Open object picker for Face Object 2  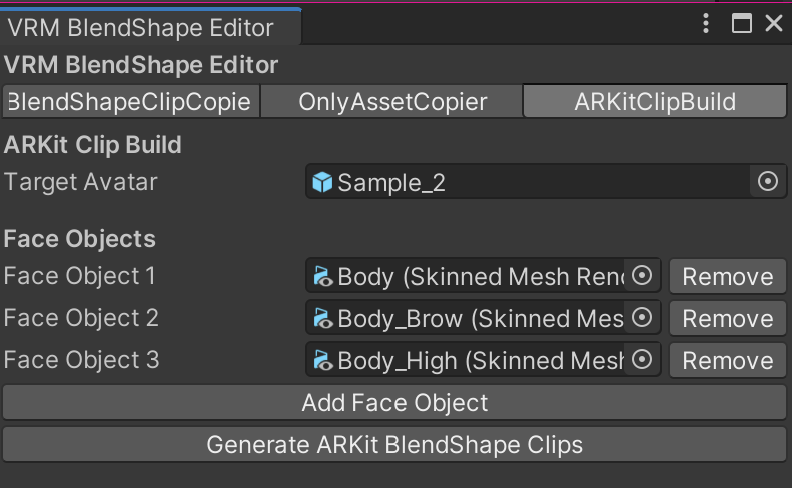pyautogui.click(x=642, y=318)
